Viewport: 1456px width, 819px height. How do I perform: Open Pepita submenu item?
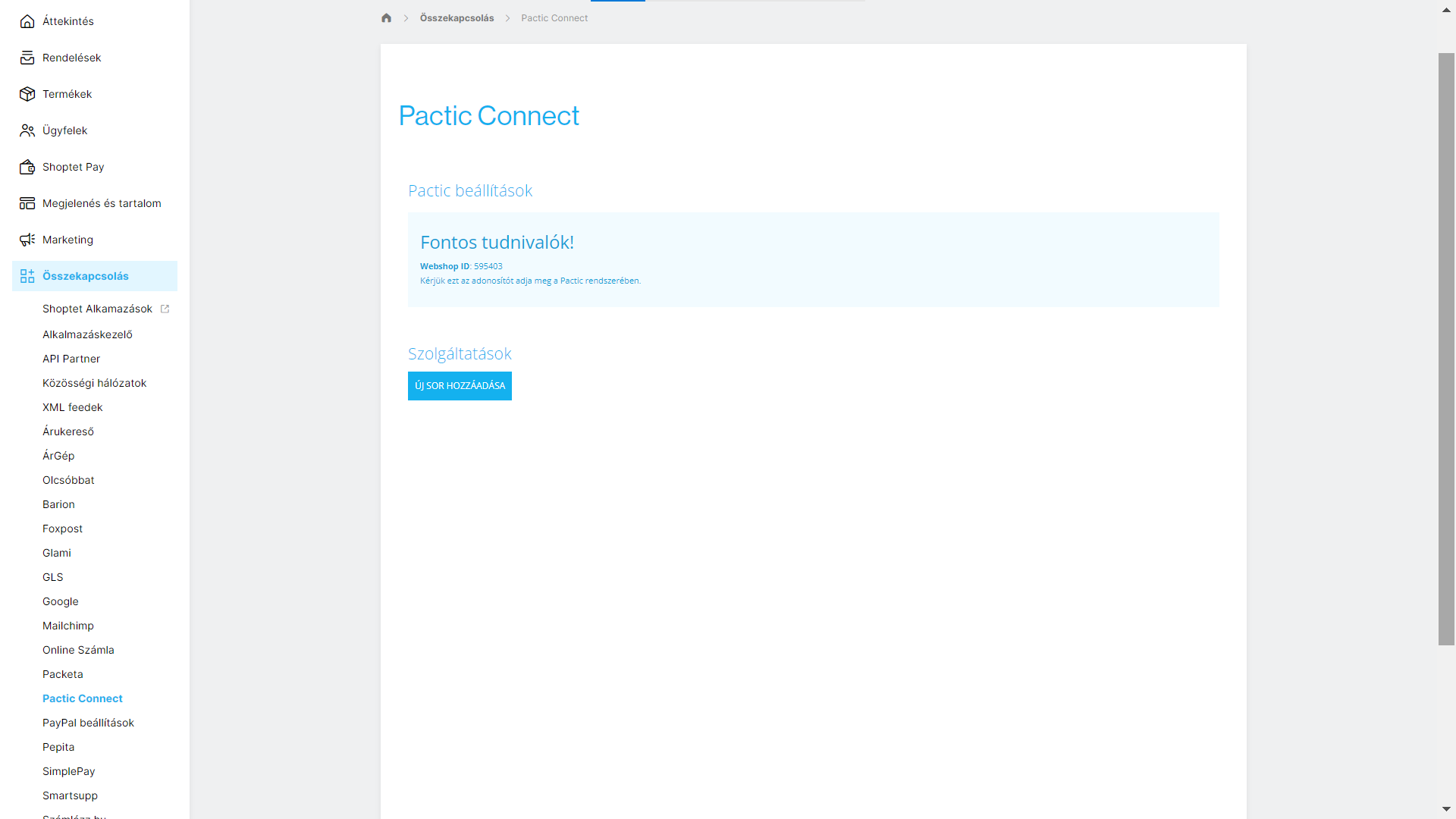coord(58,747)
